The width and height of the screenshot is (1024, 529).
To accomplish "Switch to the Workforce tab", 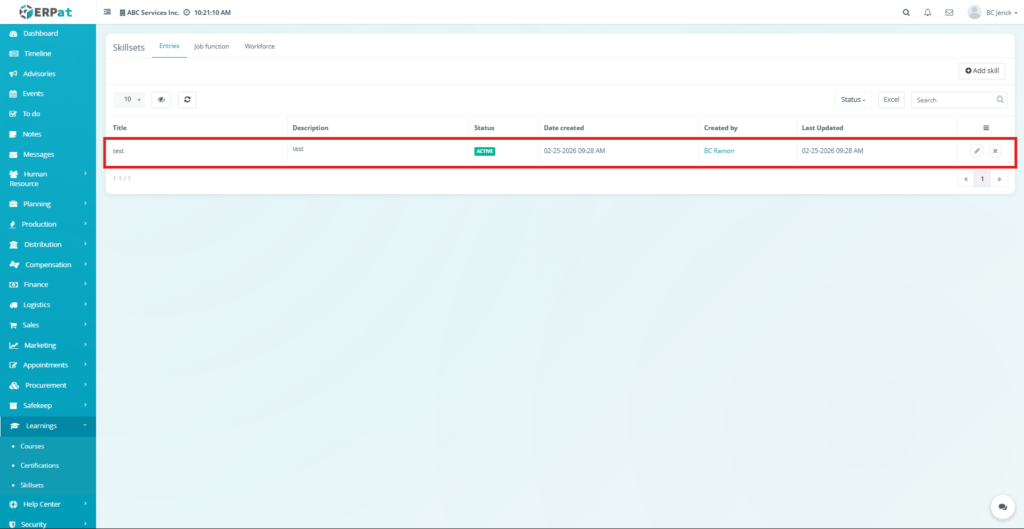I will [x=259, y=47].
